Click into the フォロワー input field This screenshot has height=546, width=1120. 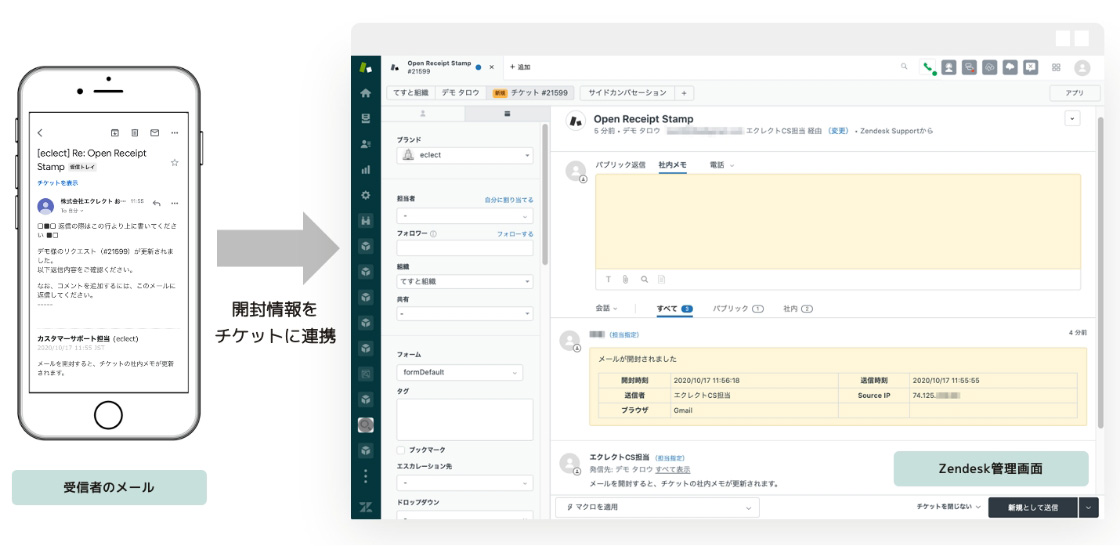(x=465, y=248)
